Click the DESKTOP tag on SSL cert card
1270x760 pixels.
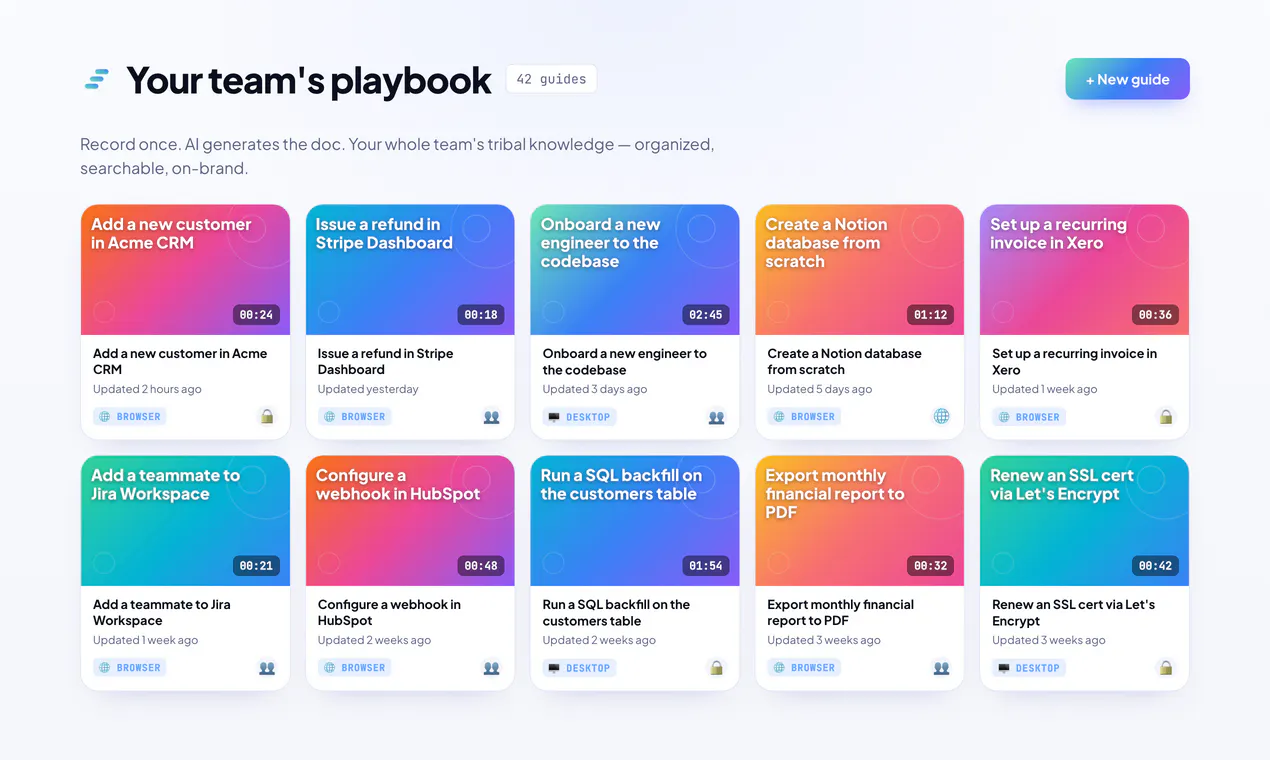tap(1029, 667)
